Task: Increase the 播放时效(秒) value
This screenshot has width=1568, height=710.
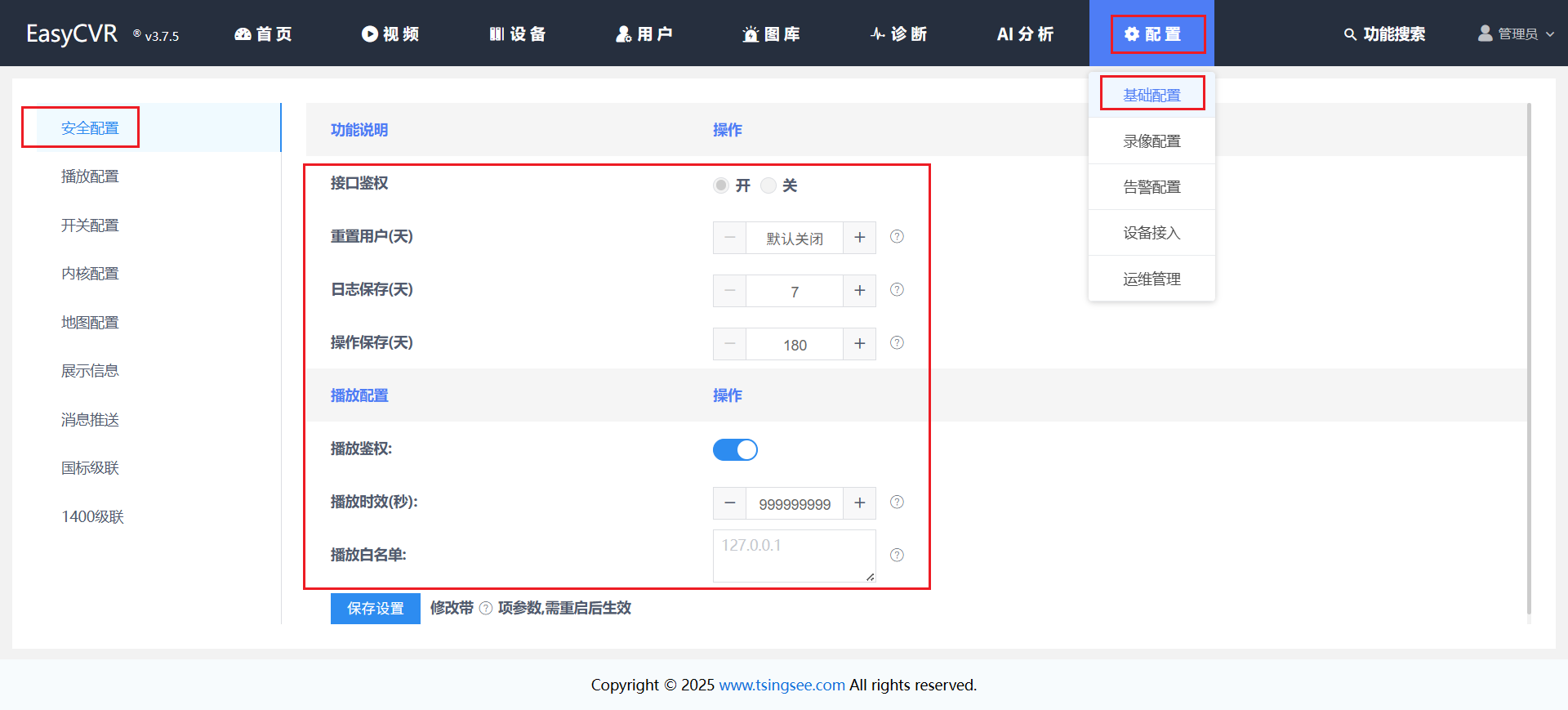Action: click(x=859, y=503)
